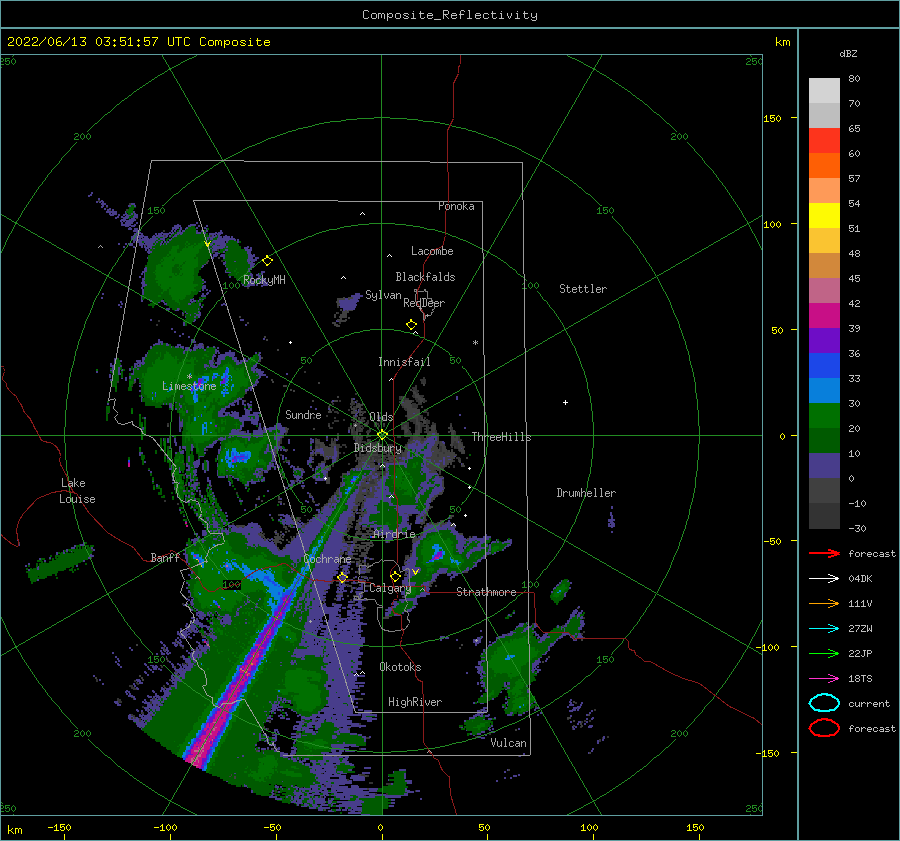Pick the dark orange 57–60 dBZ swatch
This screenshot has width=900, height=841.
point(824,166)
